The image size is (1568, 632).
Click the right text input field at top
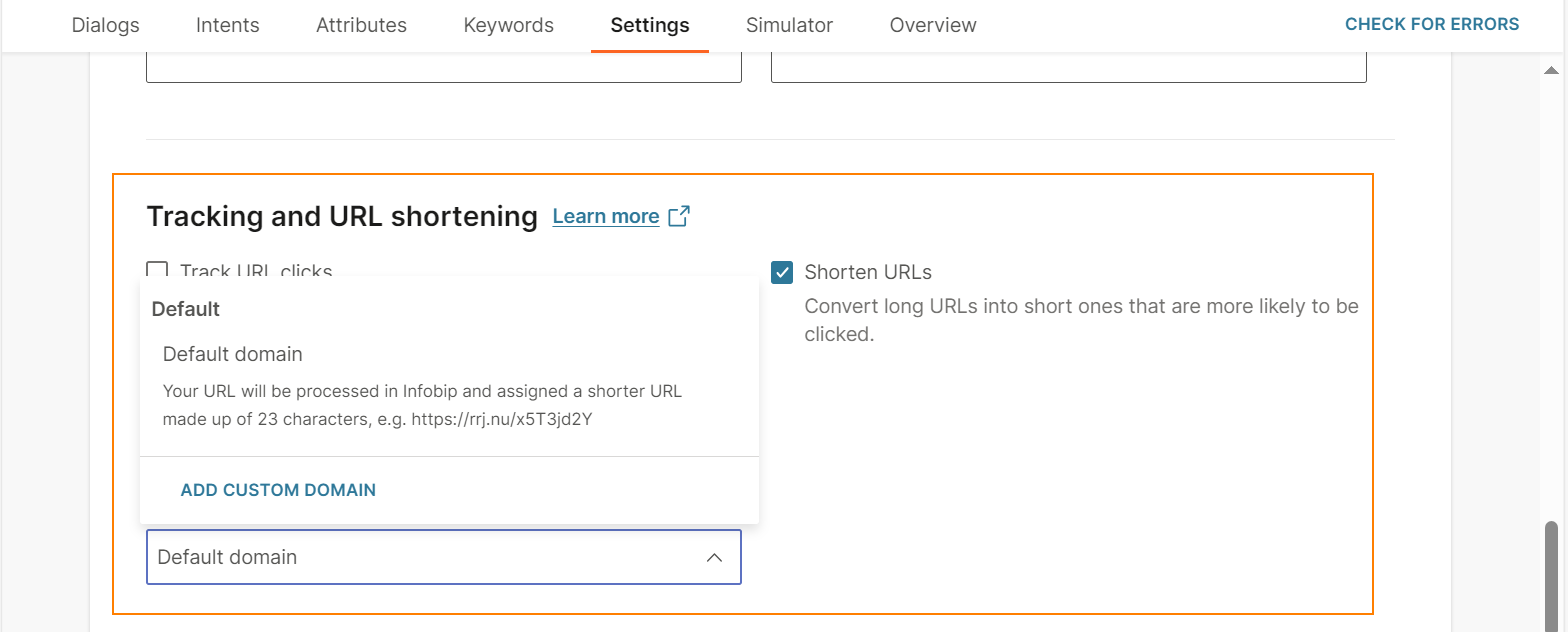pyautogui.click(x=1068, y=65)
